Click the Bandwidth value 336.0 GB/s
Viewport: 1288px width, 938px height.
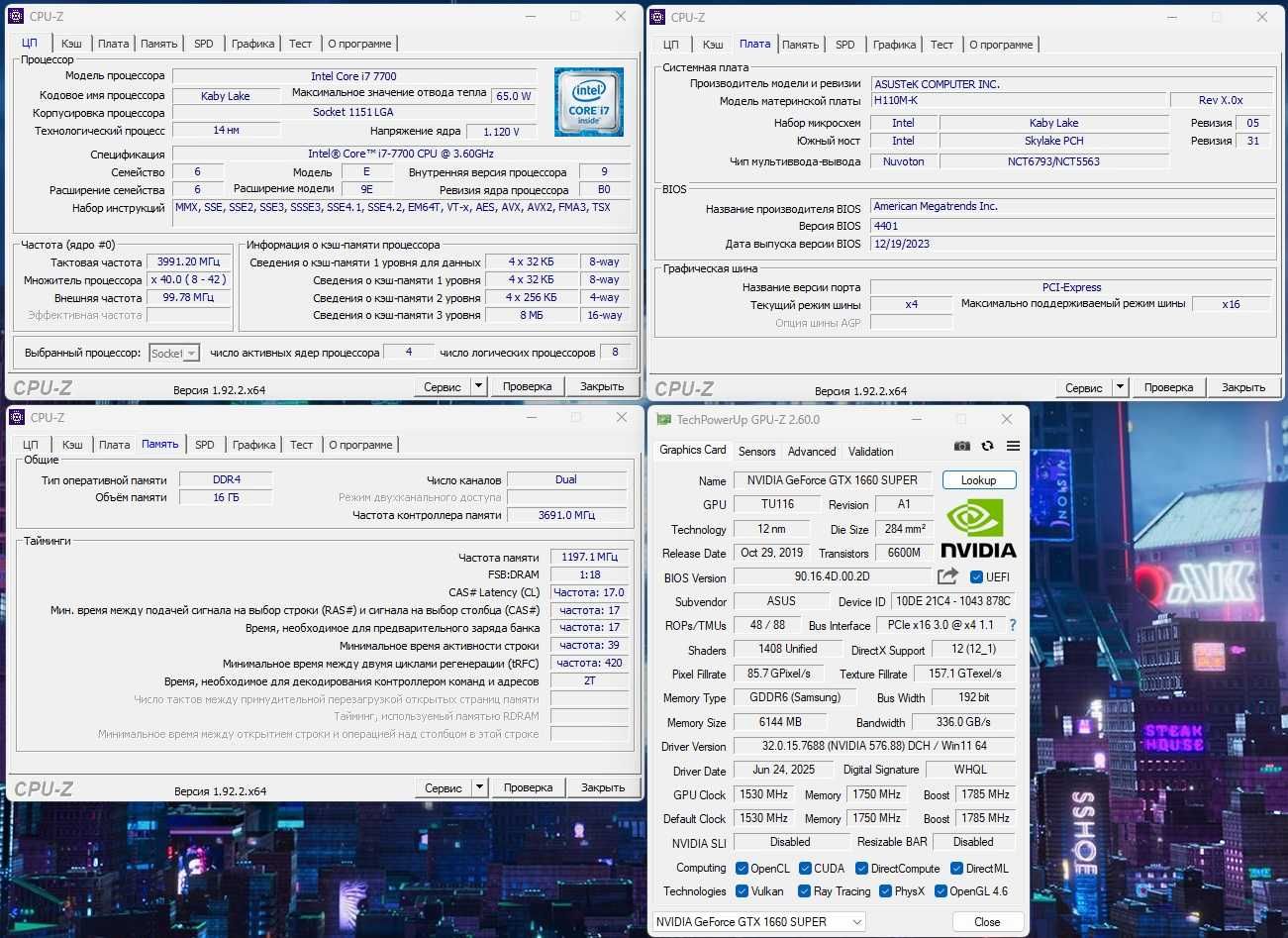click(x=963, y=722)
